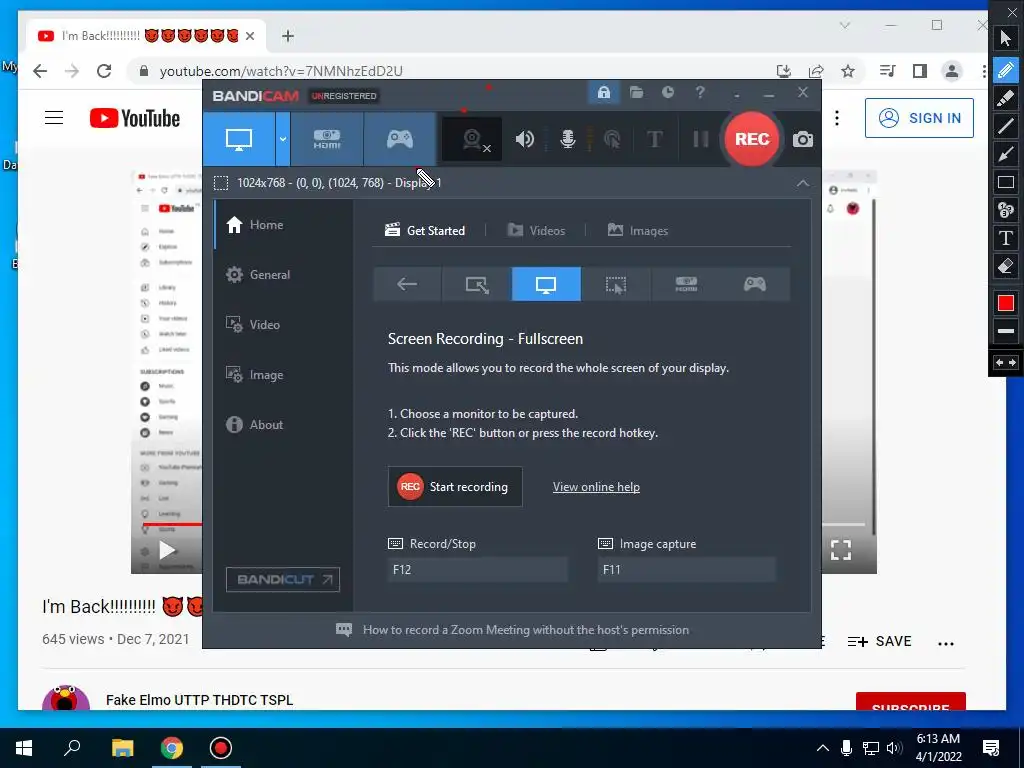This screenshot has height=768, width=1024.
Task: Open a new Chrome tab
Action: click(288, 36)
